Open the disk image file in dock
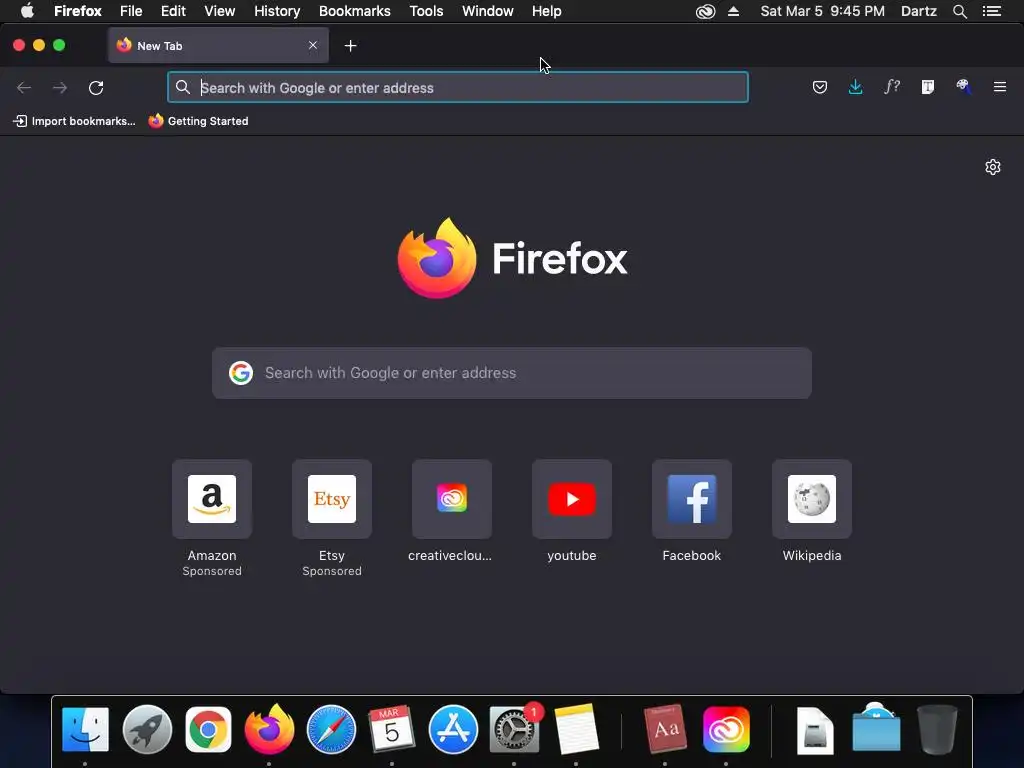The width and height of the screenshot is (1024, 768). coord(815,730)
